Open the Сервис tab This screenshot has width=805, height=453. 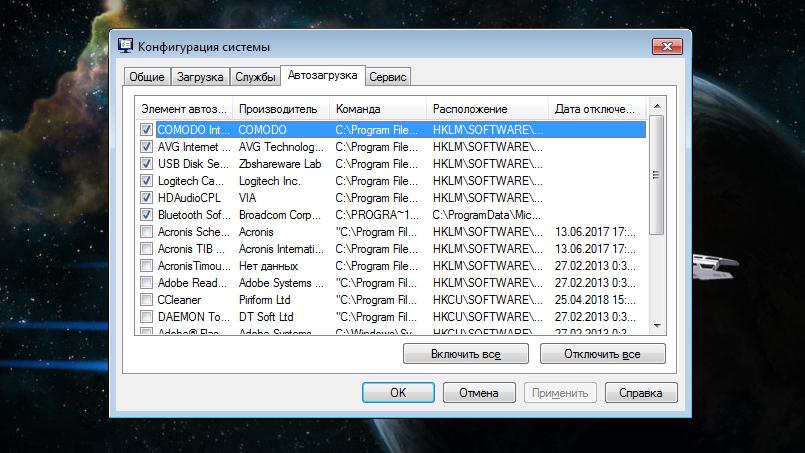pos(388,77)
